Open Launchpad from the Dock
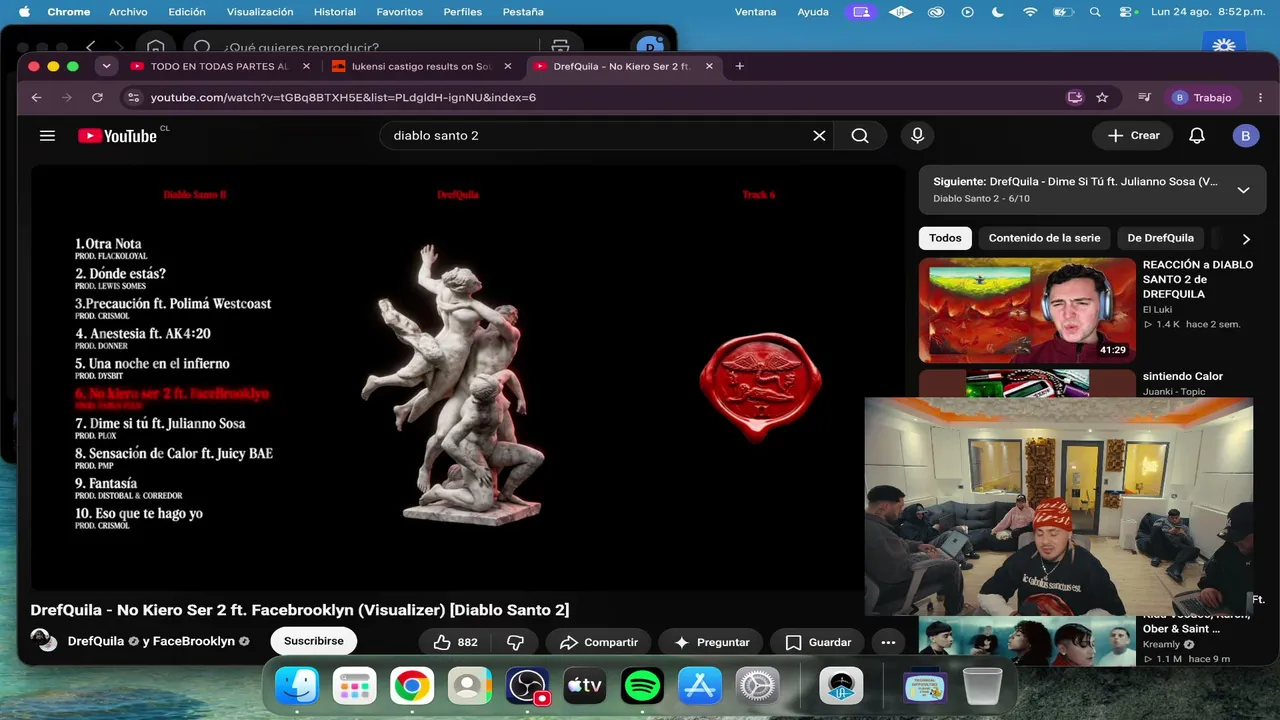Screen dimensions: 1280x720 [x=354, y=686]
